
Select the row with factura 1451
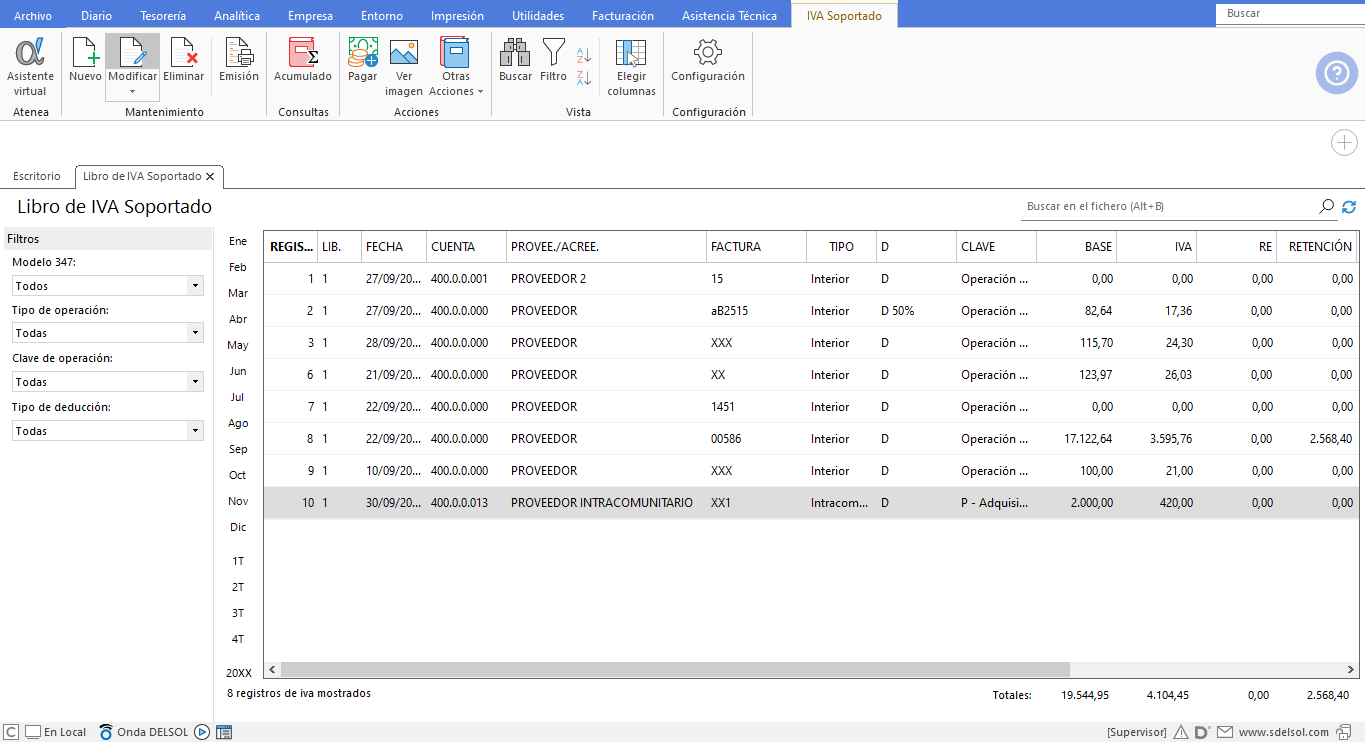click(x=810, y=407)
